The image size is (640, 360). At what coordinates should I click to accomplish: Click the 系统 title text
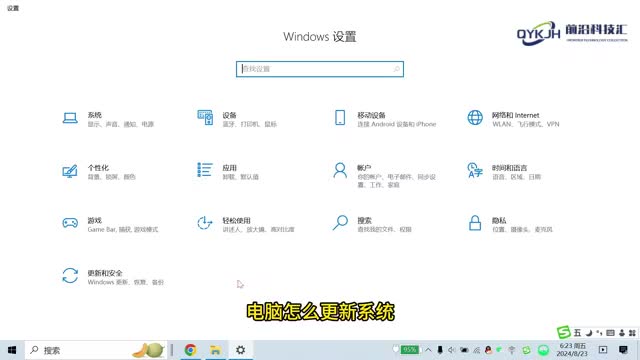[94, 115]
